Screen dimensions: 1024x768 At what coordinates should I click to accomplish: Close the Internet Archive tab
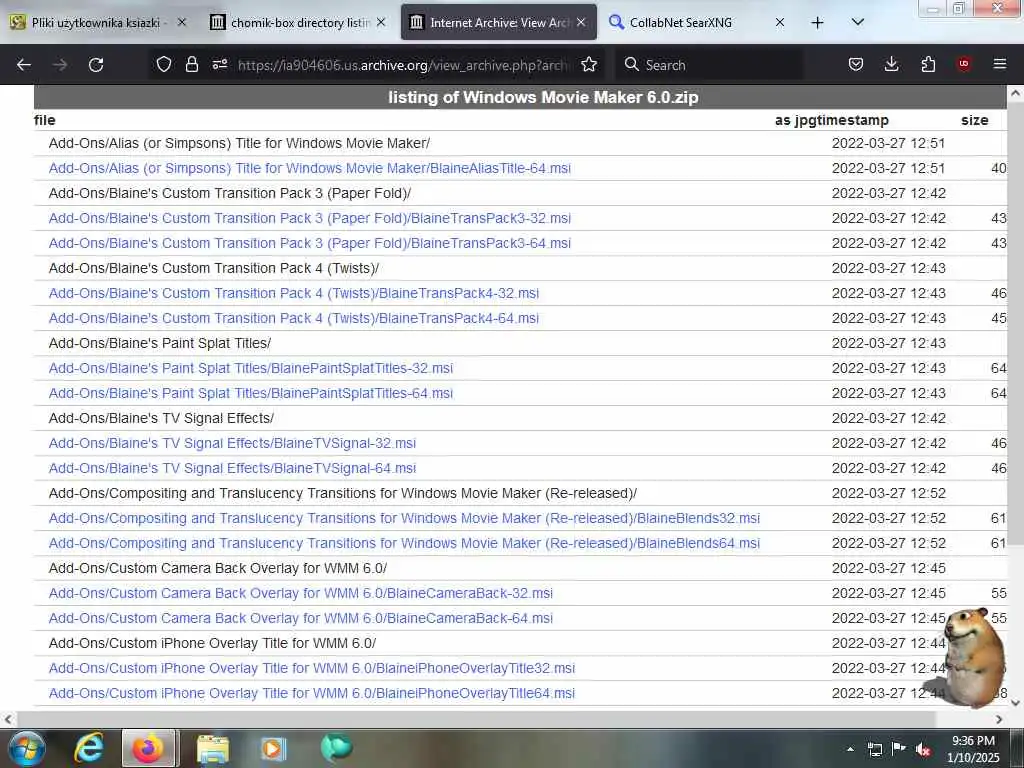click(581, 22)
